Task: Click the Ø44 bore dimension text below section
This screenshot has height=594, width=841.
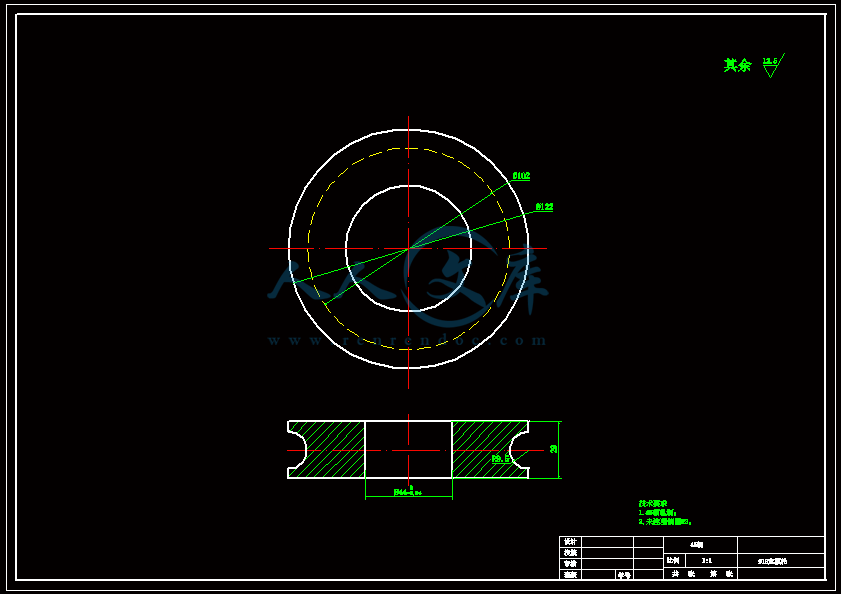Action: pos(408,492)
